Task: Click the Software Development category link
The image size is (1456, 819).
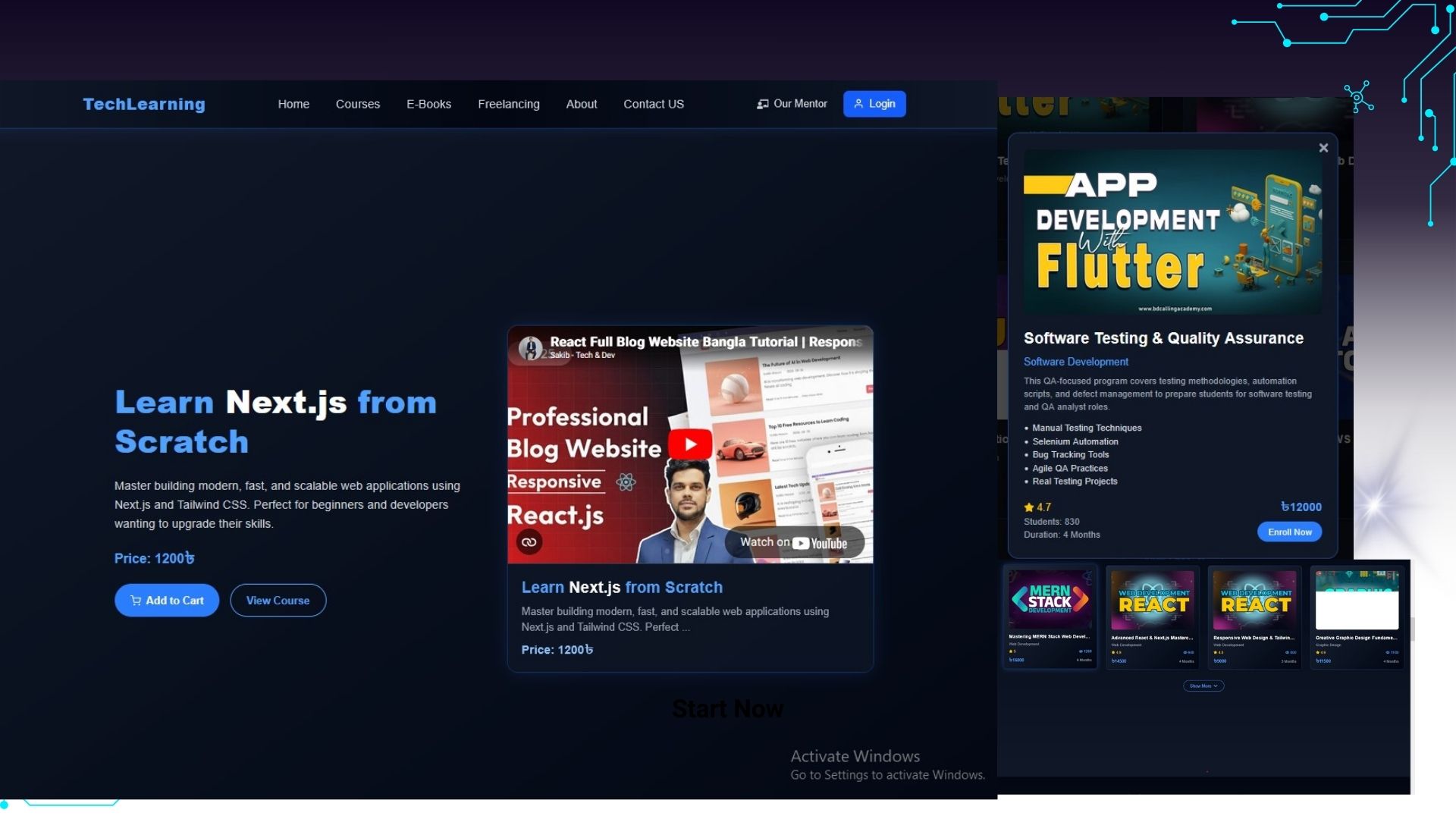Action: point(1075,362)
